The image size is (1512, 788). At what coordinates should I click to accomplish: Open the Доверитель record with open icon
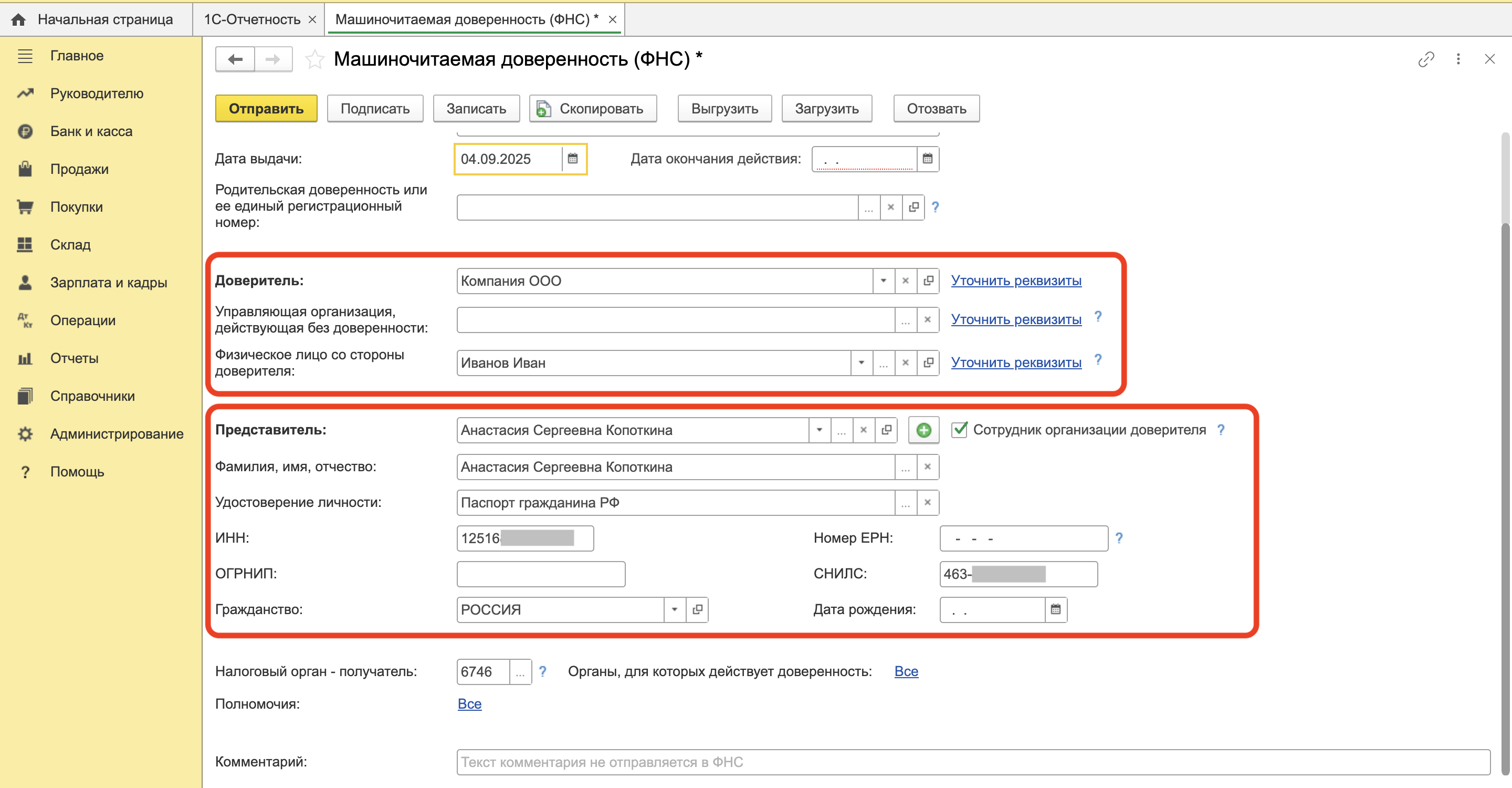point(928,281)
